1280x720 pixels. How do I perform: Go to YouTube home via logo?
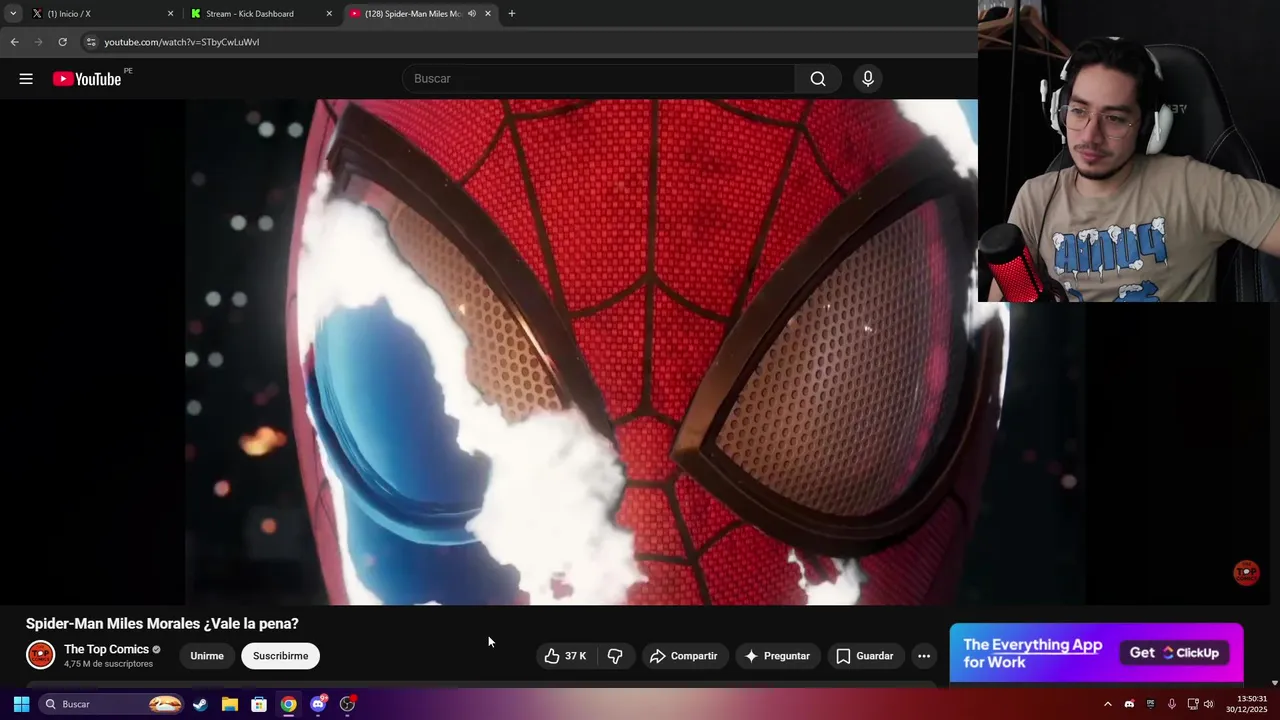pos(87,79)
